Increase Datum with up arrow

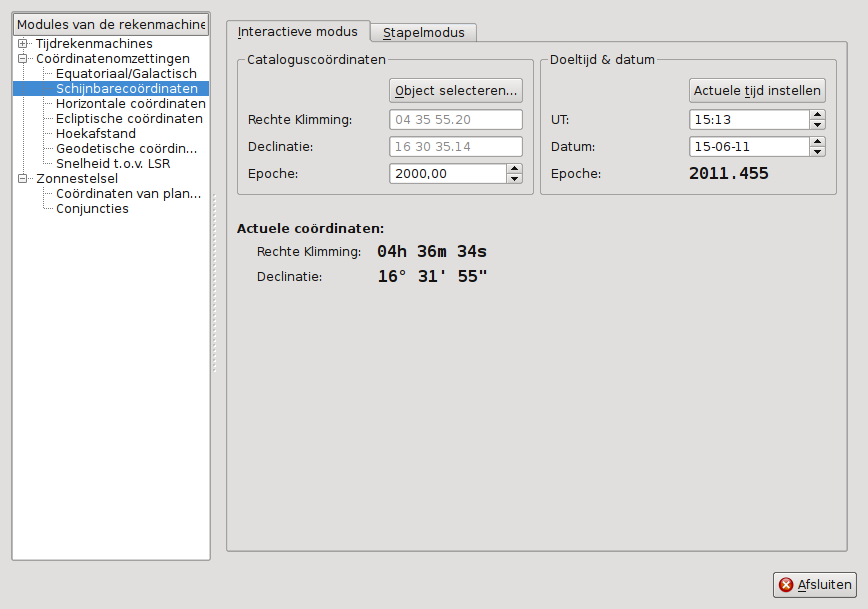(817, 142)
